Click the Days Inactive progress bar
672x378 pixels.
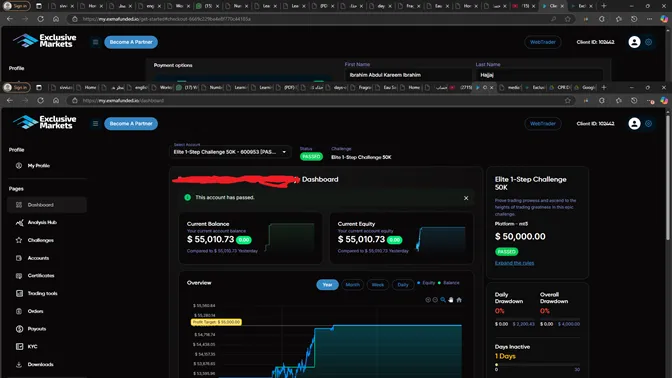[537, 365]
